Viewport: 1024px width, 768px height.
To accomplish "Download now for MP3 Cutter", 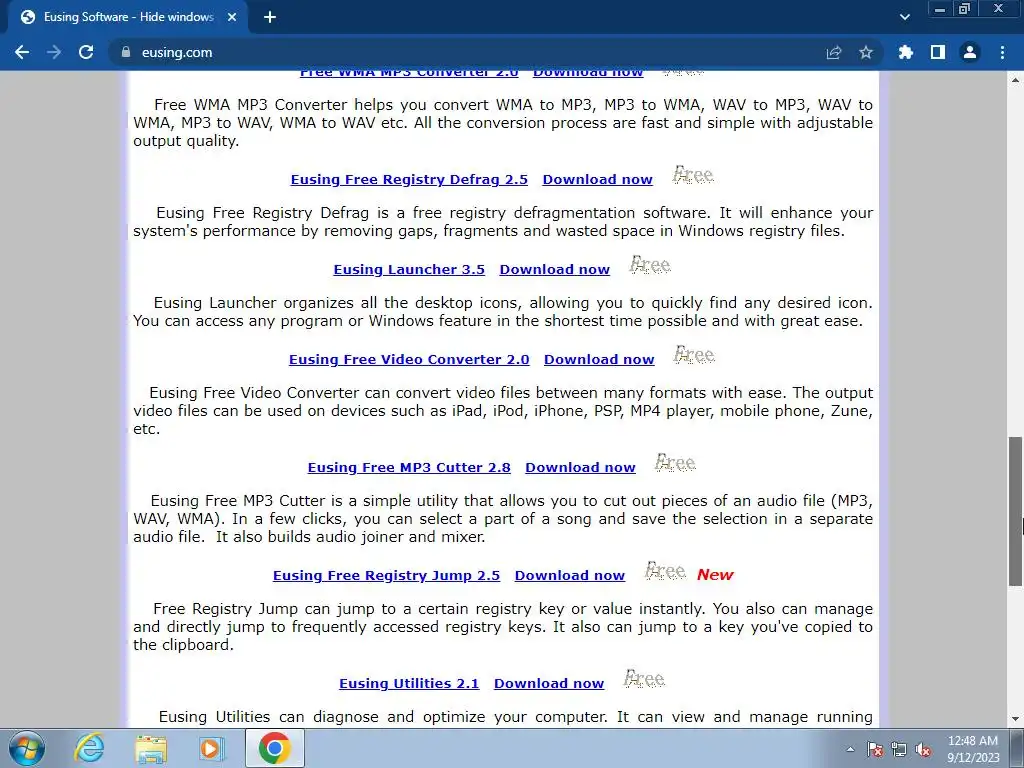I will click(x=580, y=468).
